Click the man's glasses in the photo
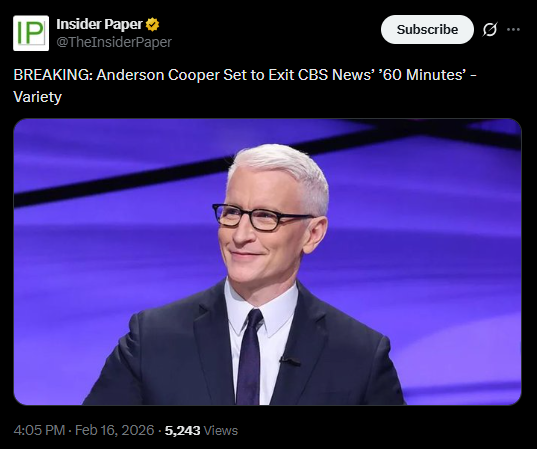 (x=260, y=217)
